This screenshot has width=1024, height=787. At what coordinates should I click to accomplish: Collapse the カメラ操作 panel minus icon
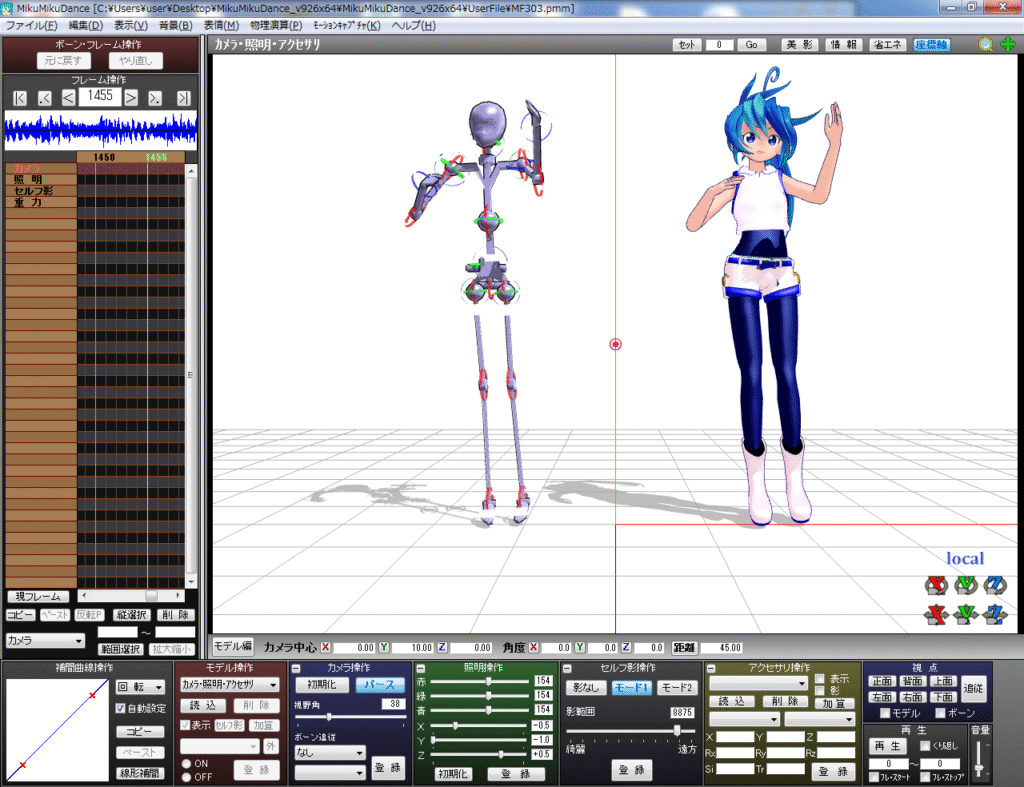[296, 668]
